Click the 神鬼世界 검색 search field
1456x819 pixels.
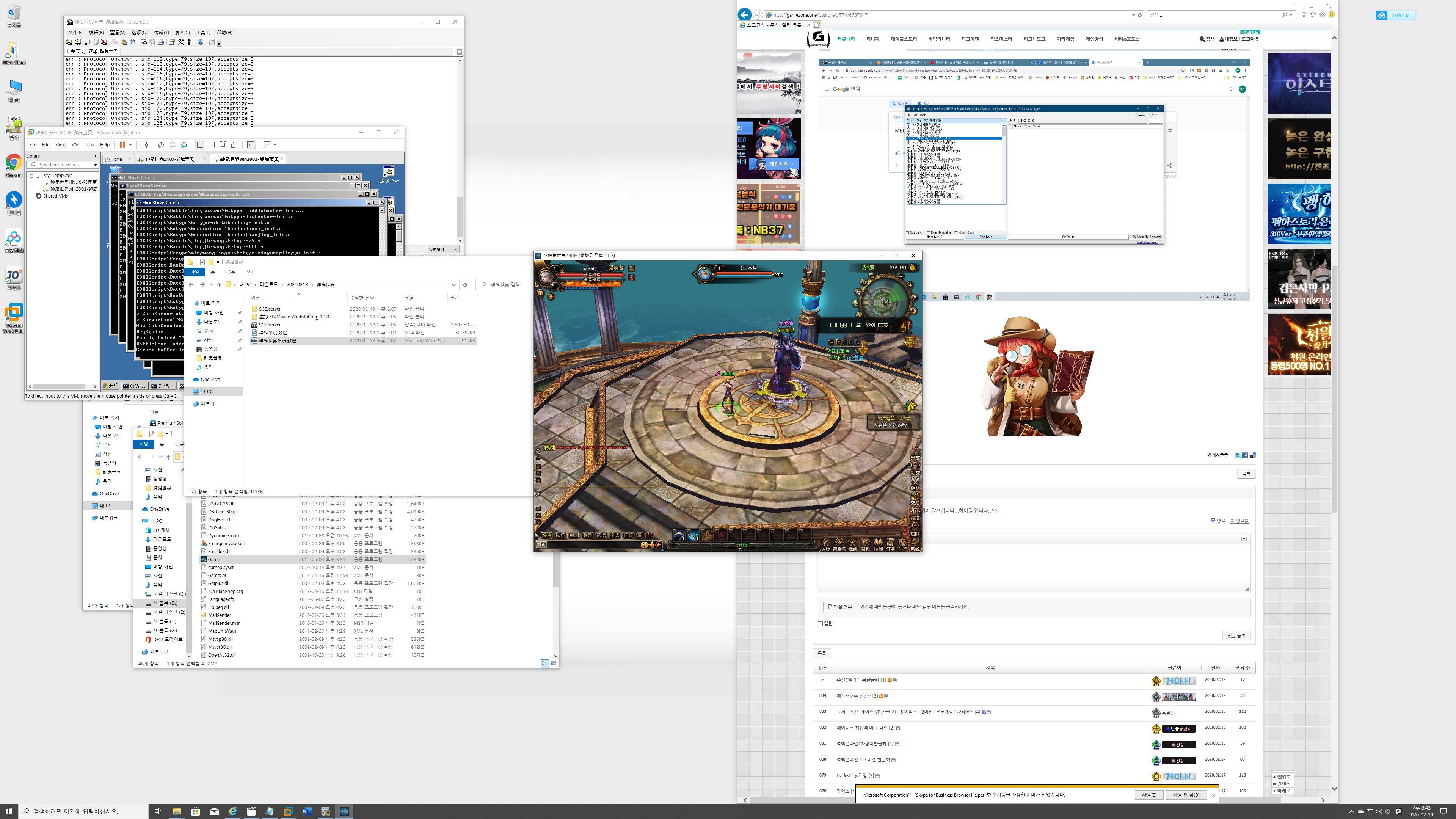(506, 285)
